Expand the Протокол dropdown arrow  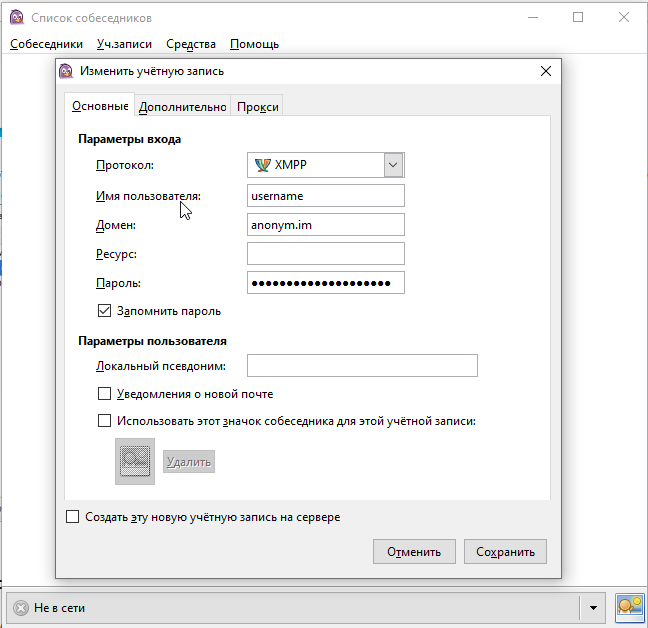[393, 166]
